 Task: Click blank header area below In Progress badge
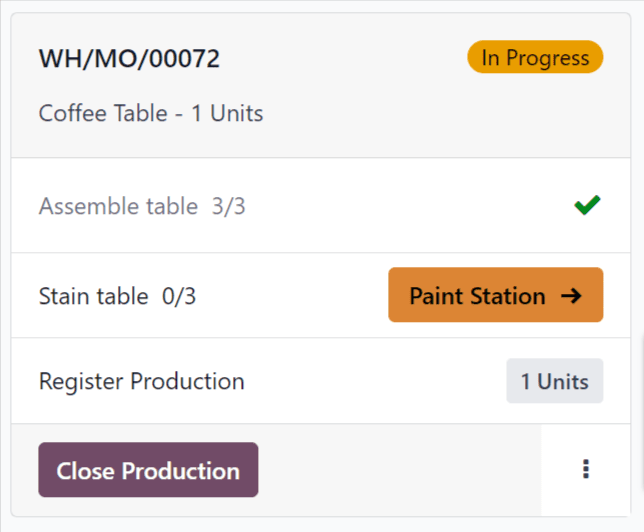coord(535,115)
